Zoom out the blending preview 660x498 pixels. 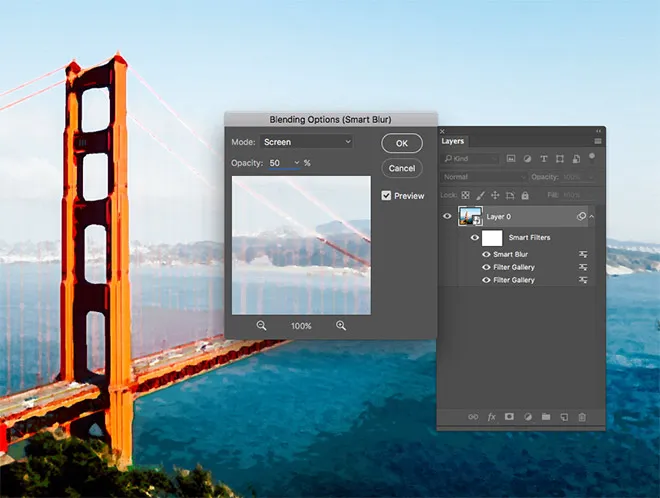[261, 326]
